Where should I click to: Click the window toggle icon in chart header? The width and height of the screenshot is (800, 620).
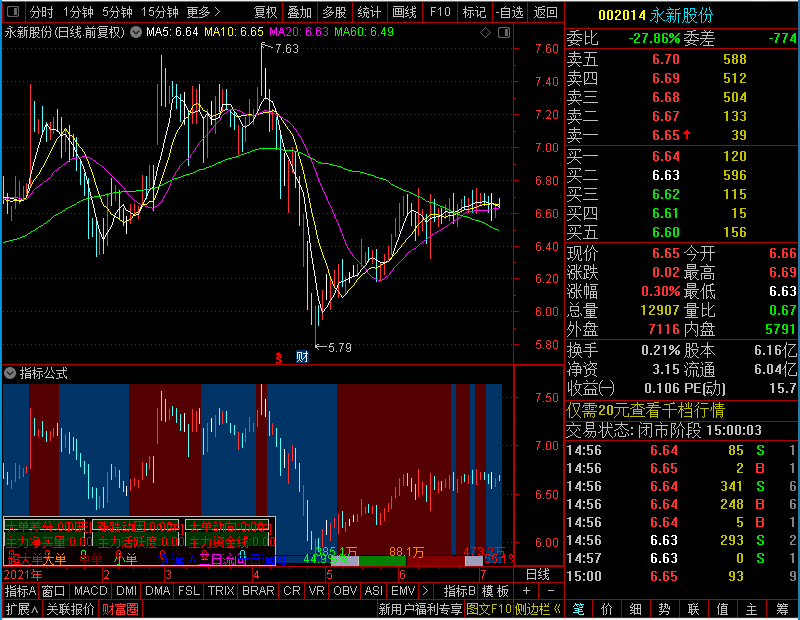[x=504, y=33]
